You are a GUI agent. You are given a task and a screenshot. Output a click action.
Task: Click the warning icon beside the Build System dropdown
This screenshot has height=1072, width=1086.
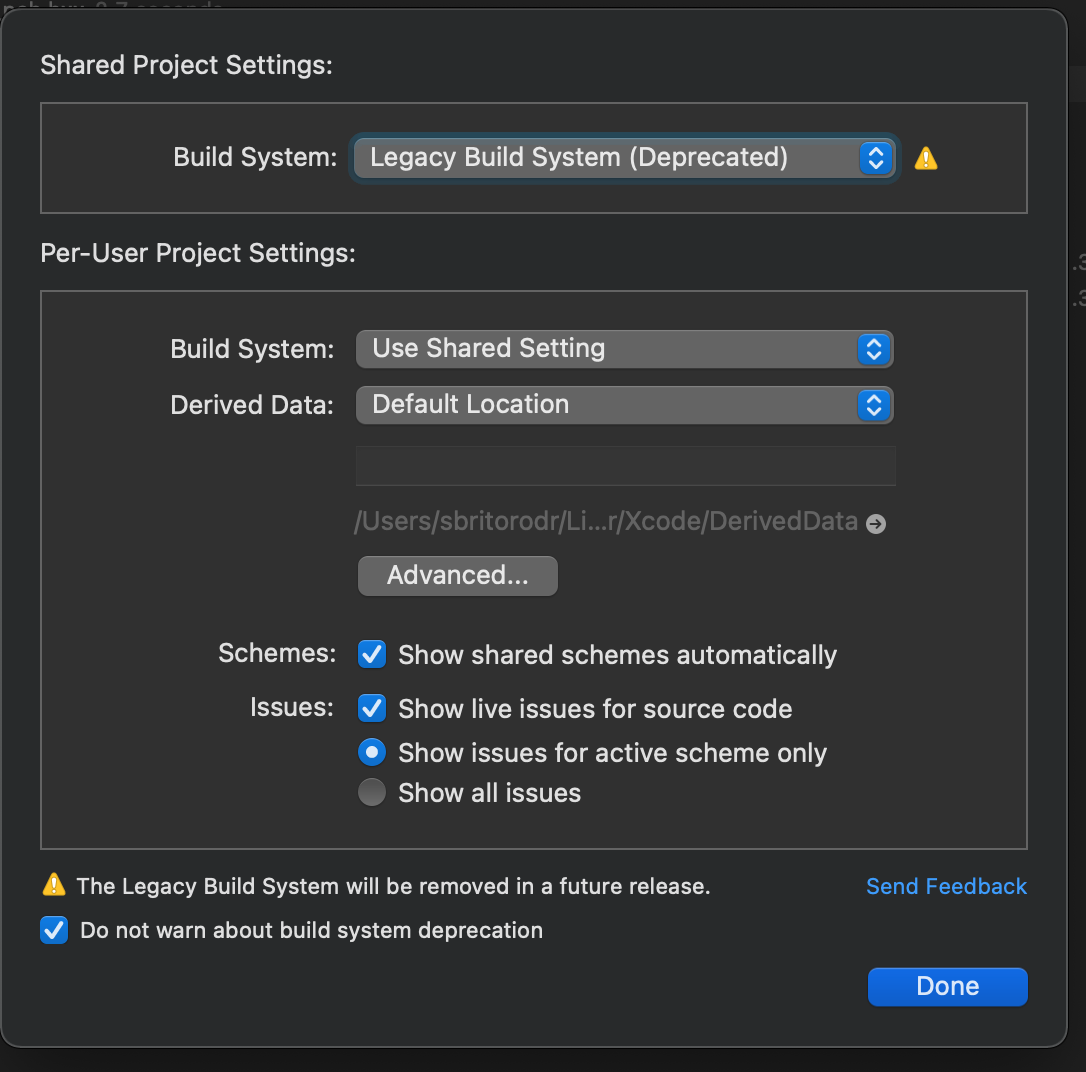[x=925, y=157]
